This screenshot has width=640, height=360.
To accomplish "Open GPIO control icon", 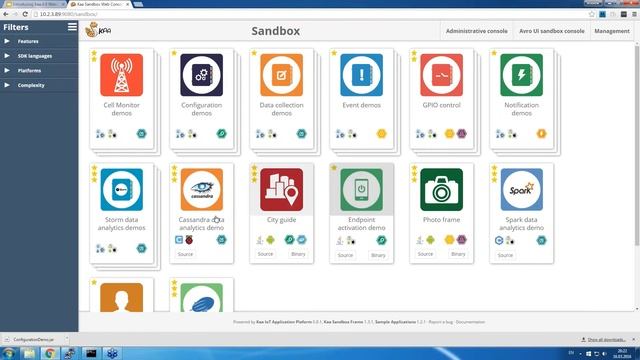I will click(442, 75).
